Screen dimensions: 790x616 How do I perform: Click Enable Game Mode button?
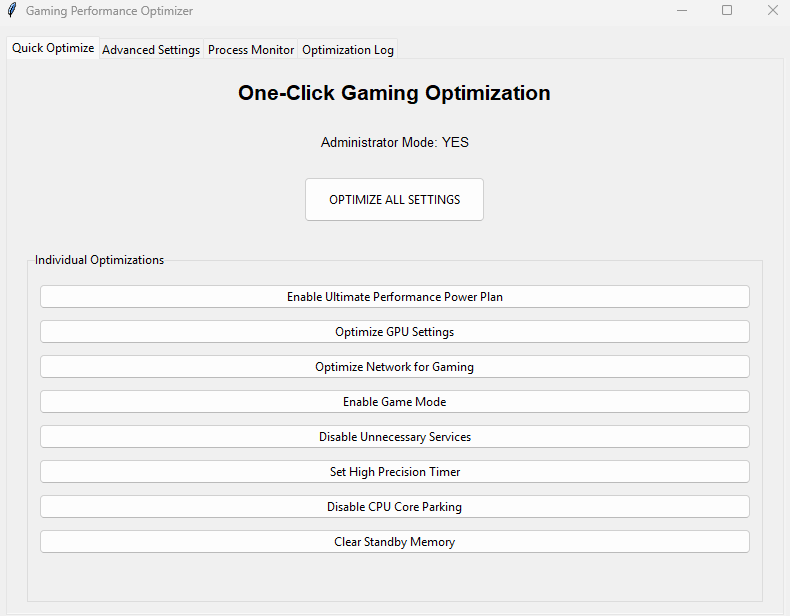tap(395, 402)
